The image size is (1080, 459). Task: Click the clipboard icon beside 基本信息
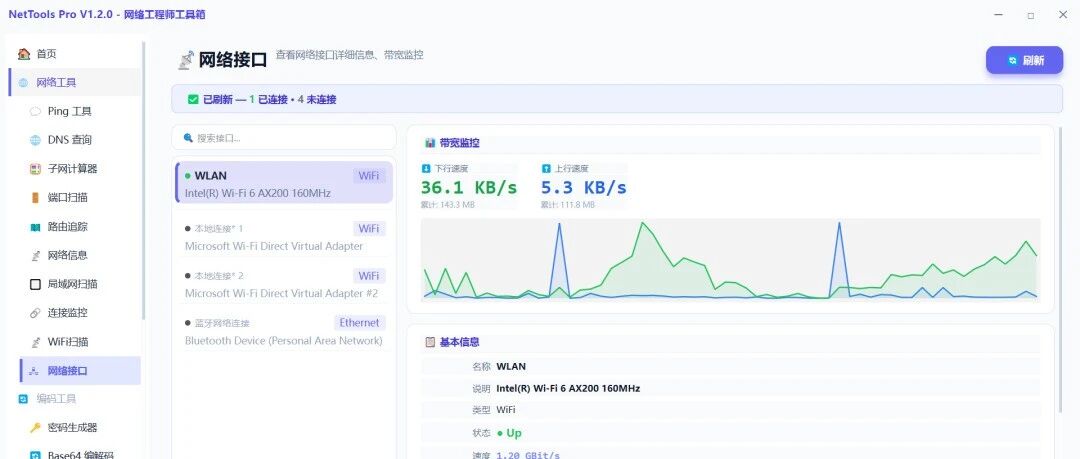click(430, 342)
